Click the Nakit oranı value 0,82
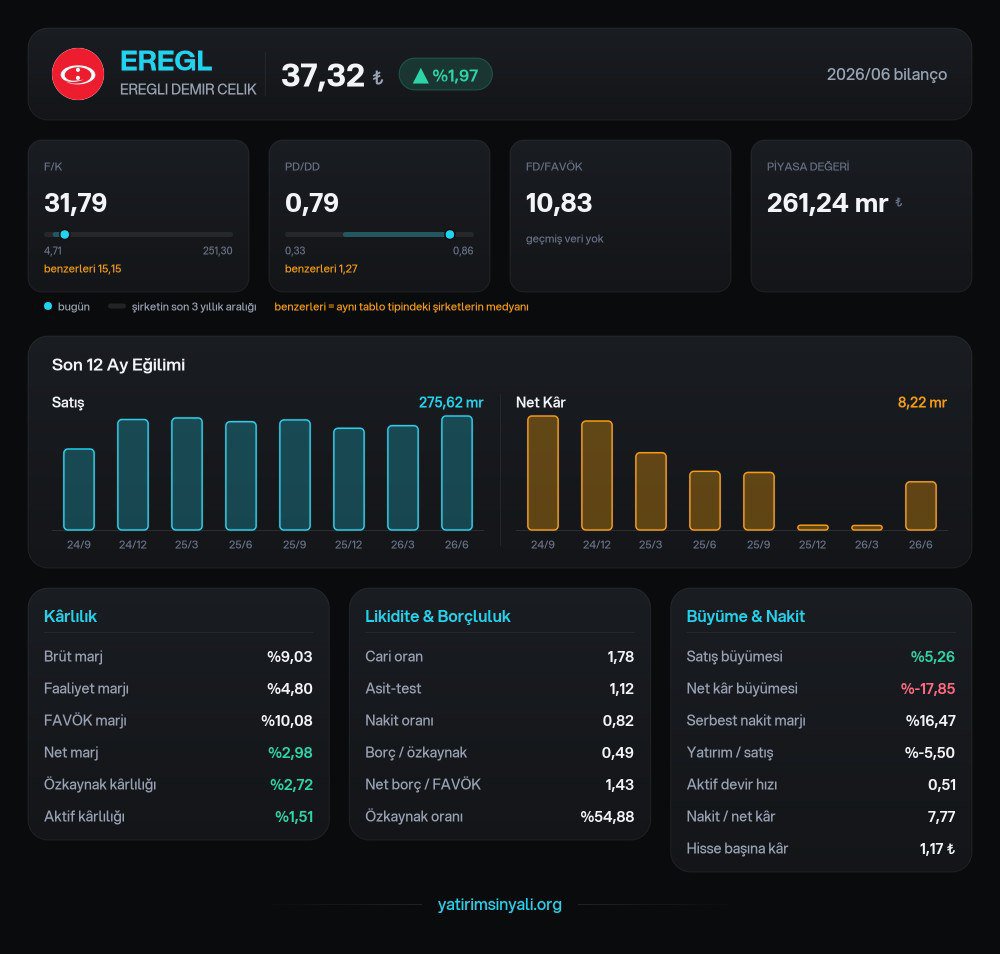 pos(618,721)
